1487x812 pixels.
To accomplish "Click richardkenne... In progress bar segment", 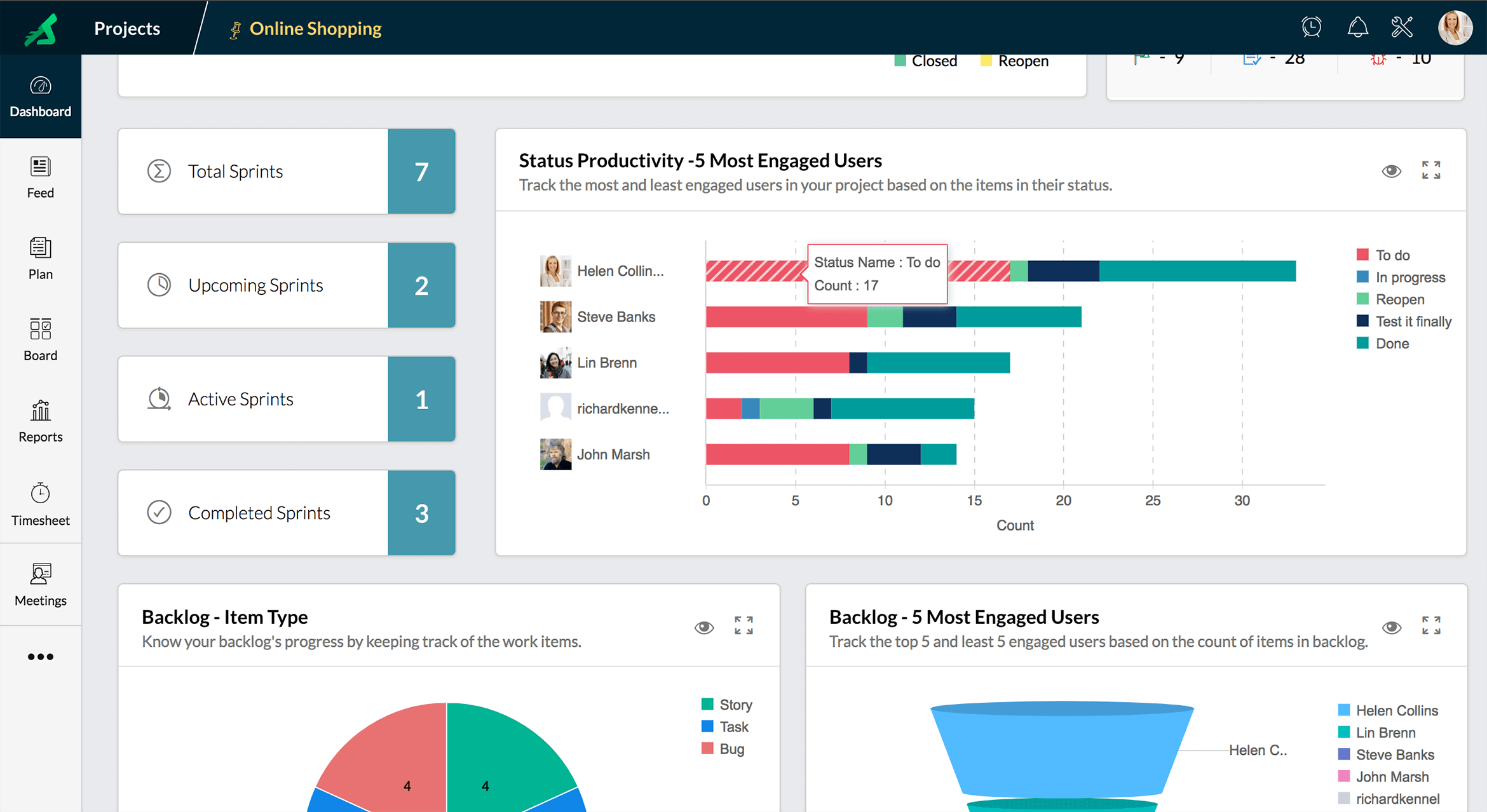I will pos(750,409).
